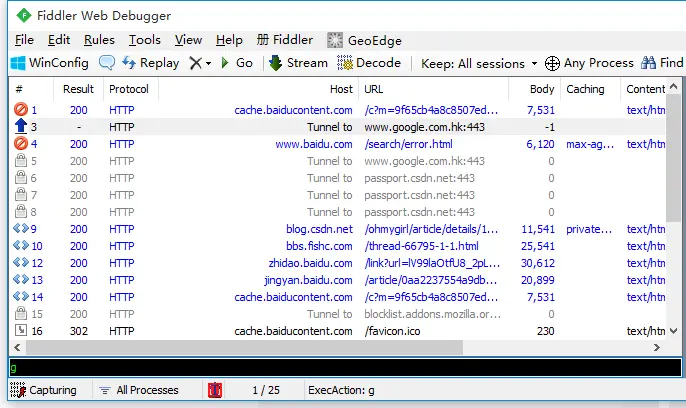Screen dimensions: 686x408
Task: Click the 1 / 25 session count
Action: [x=266, y=390]
